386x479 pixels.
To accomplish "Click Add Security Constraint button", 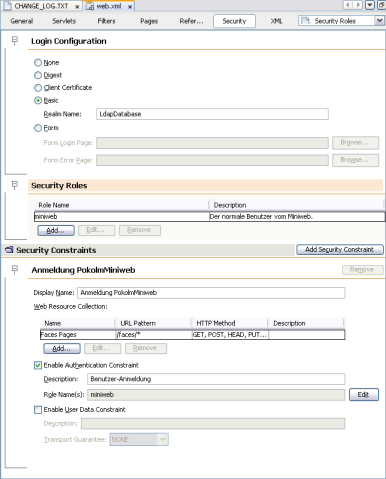I will (x=340, y=249).
